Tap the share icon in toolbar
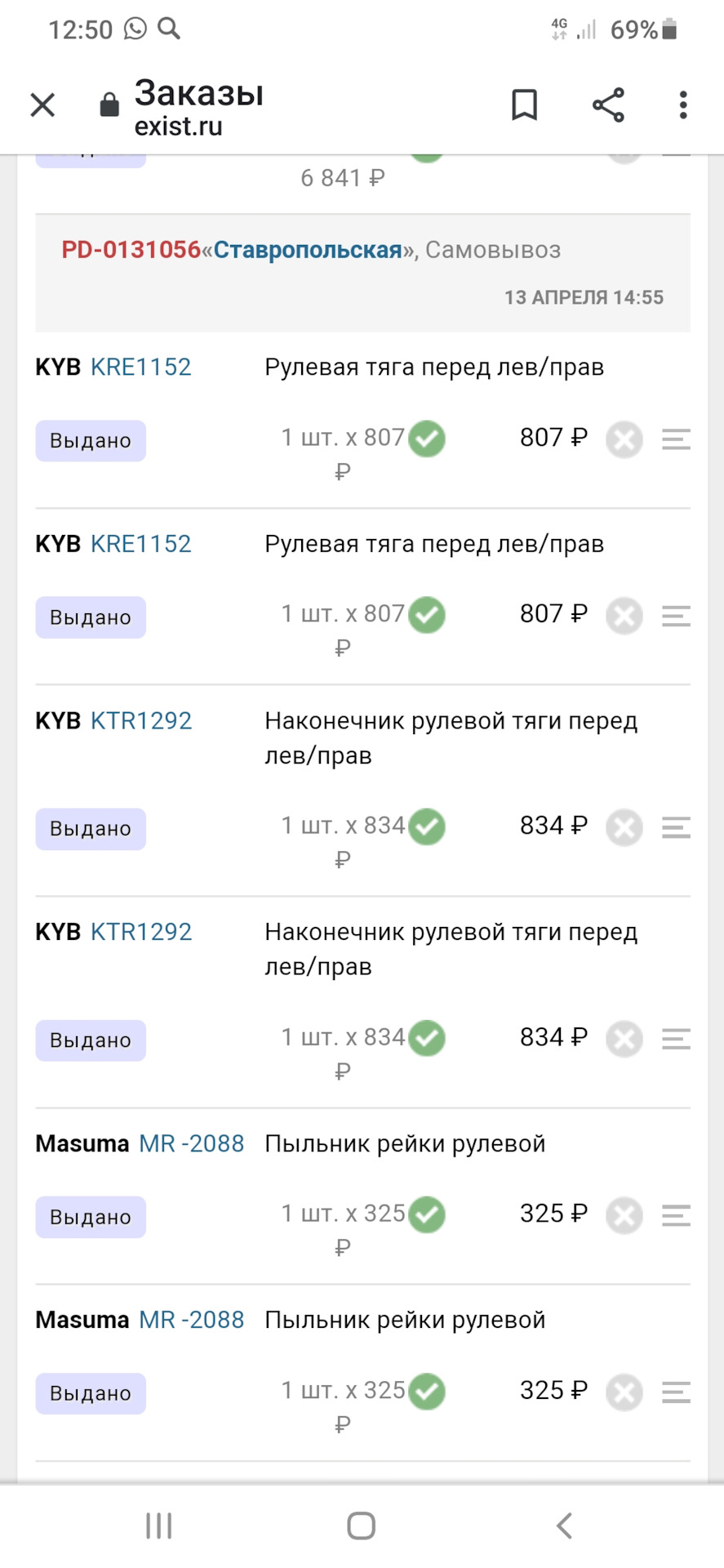Viewport: 724px width, 1568px height. point(608,105)
